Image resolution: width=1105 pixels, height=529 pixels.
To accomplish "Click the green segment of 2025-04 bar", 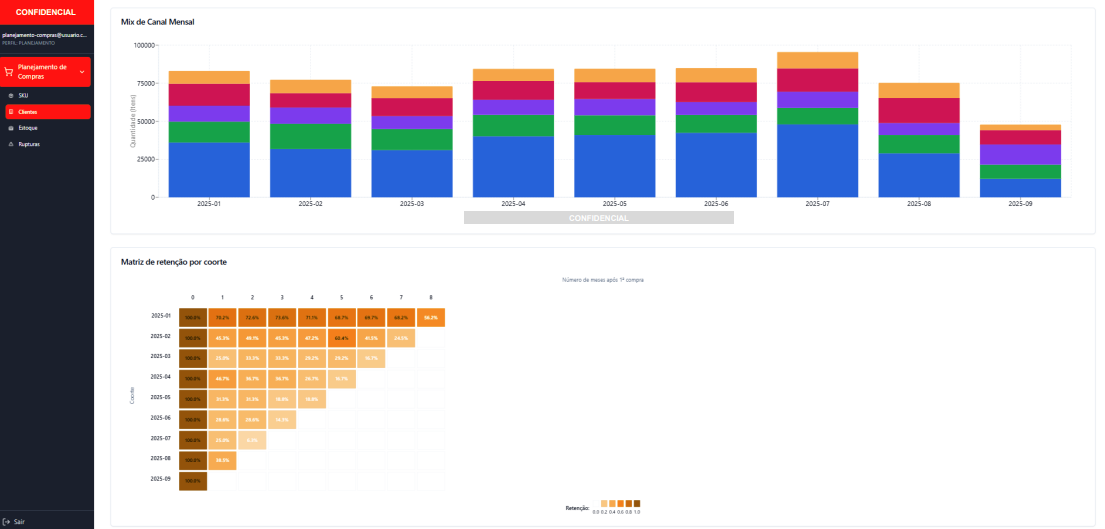I will pyautogui.click(x=513, y=125).
